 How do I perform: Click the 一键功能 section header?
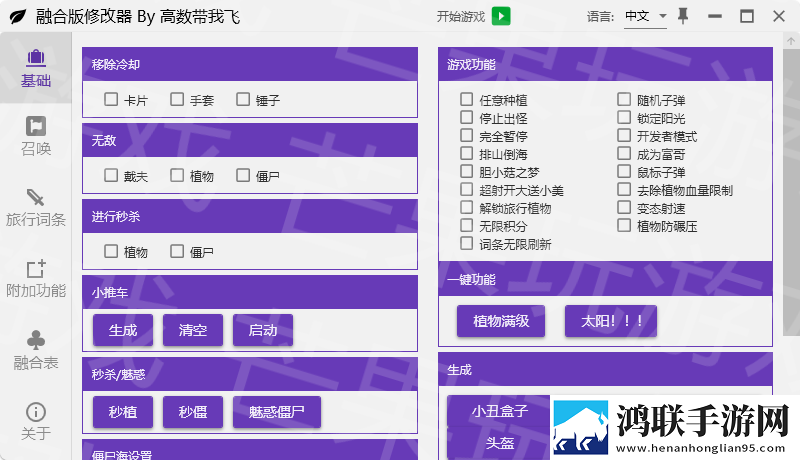click(606, 279)
